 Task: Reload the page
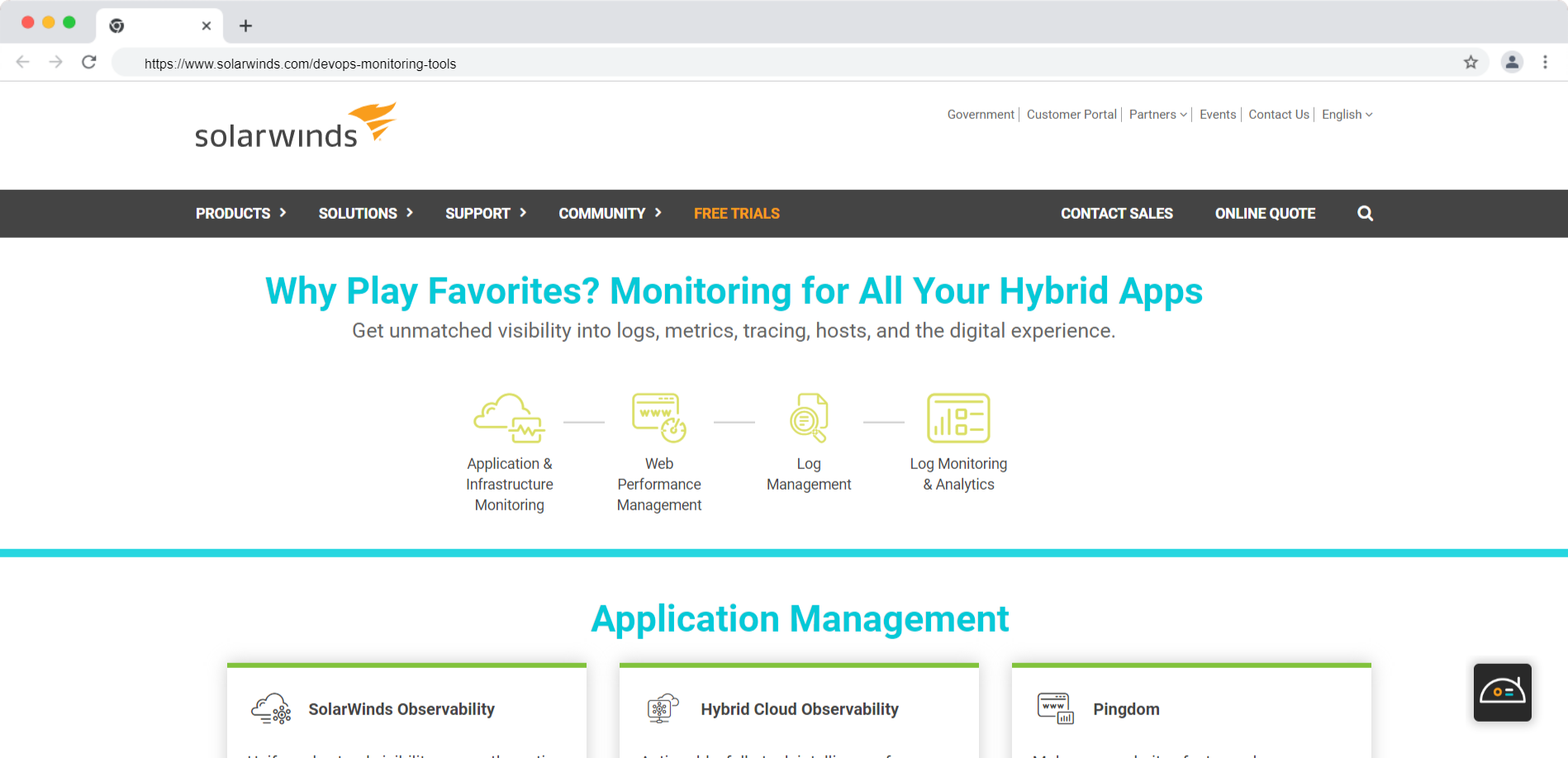click(x=89, y=62)
